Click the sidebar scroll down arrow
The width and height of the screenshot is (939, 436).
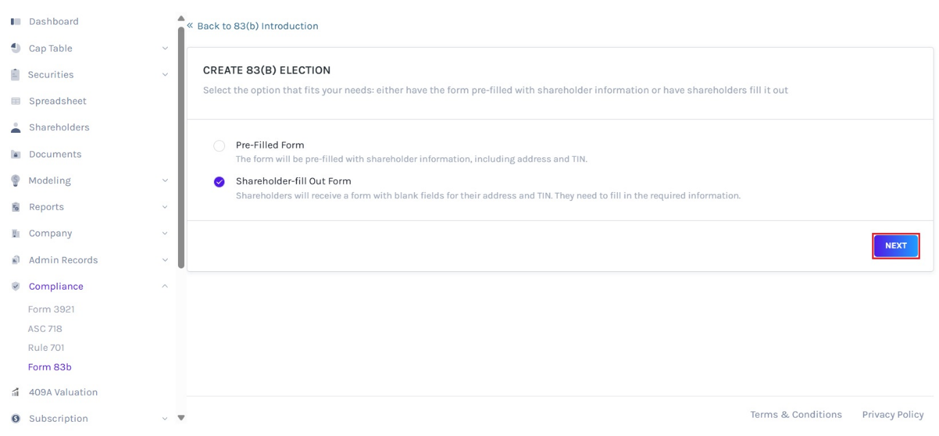181,417
